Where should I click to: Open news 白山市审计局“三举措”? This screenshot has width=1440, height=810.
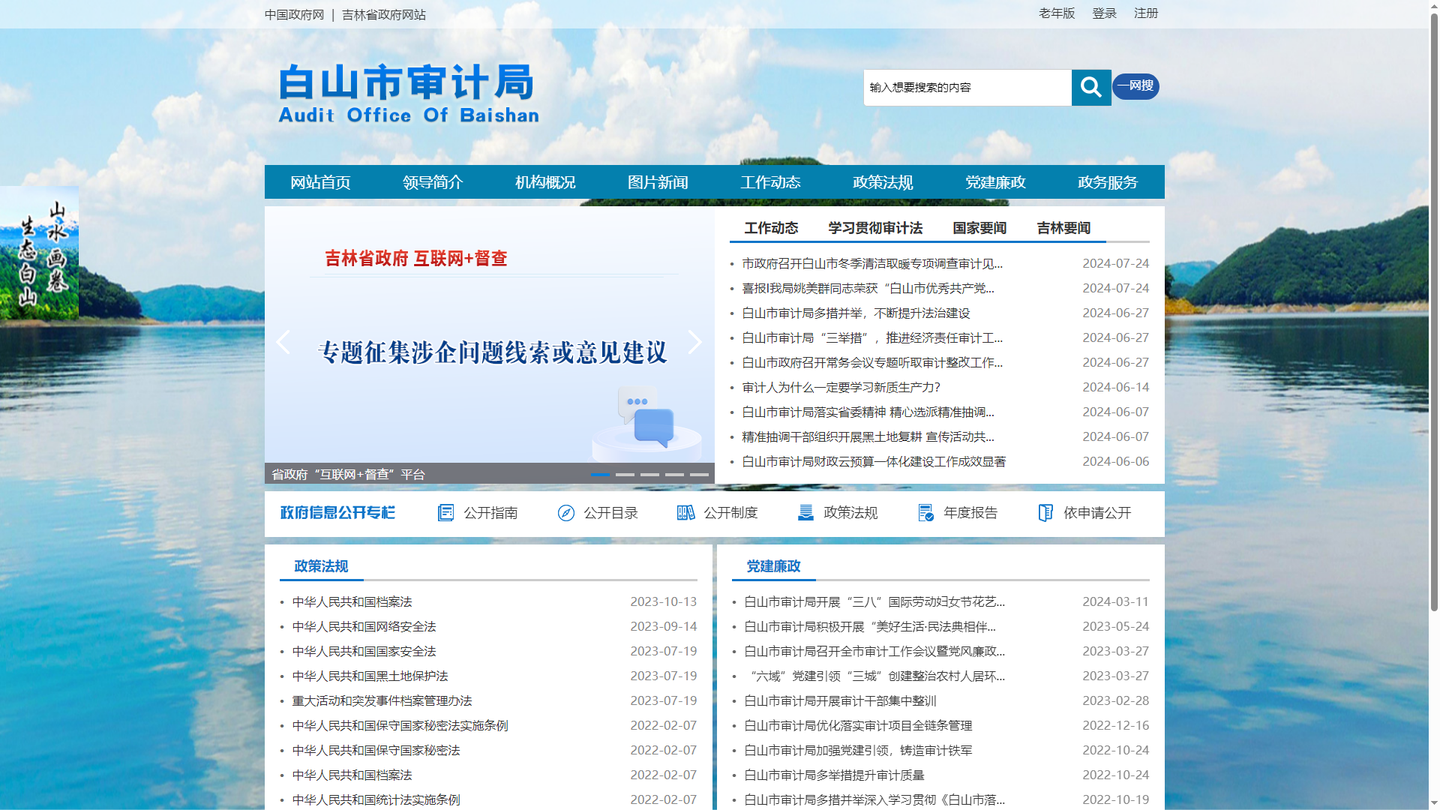coord(872,338)
